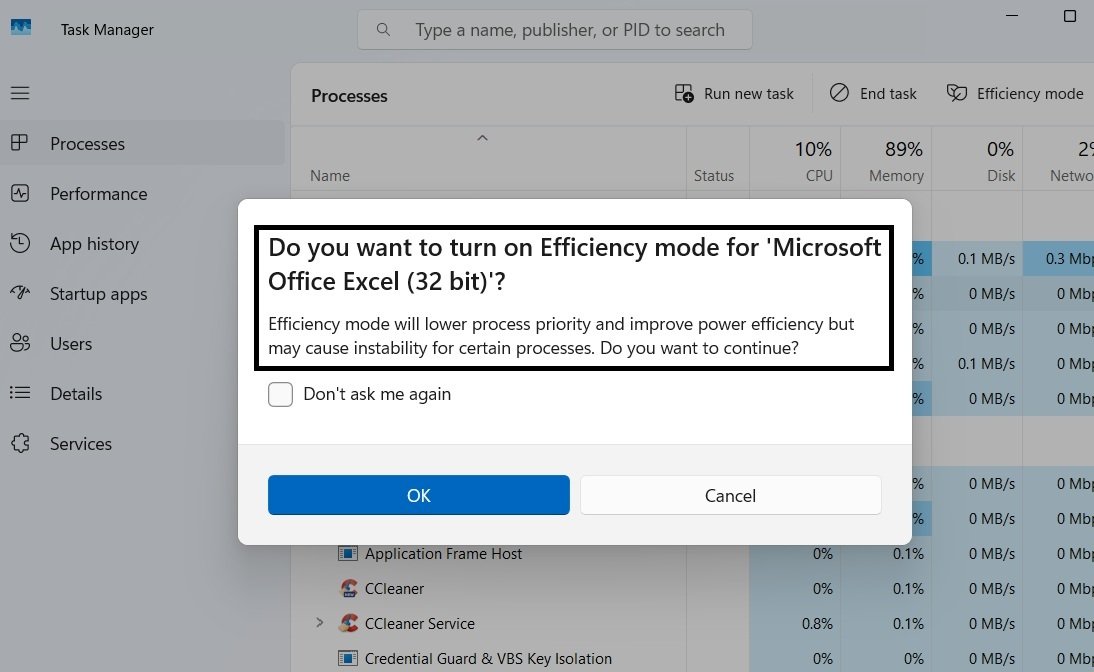Click the Efficiency mode toolbar label
The width and height of the screenshot is (1094, 672).
1030,94
